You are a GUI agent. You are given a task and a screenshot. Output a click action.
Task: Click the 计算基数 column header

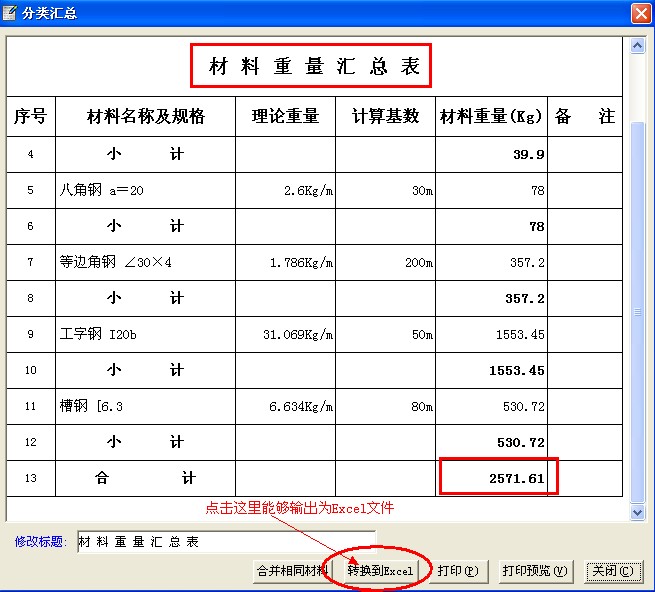385,117
